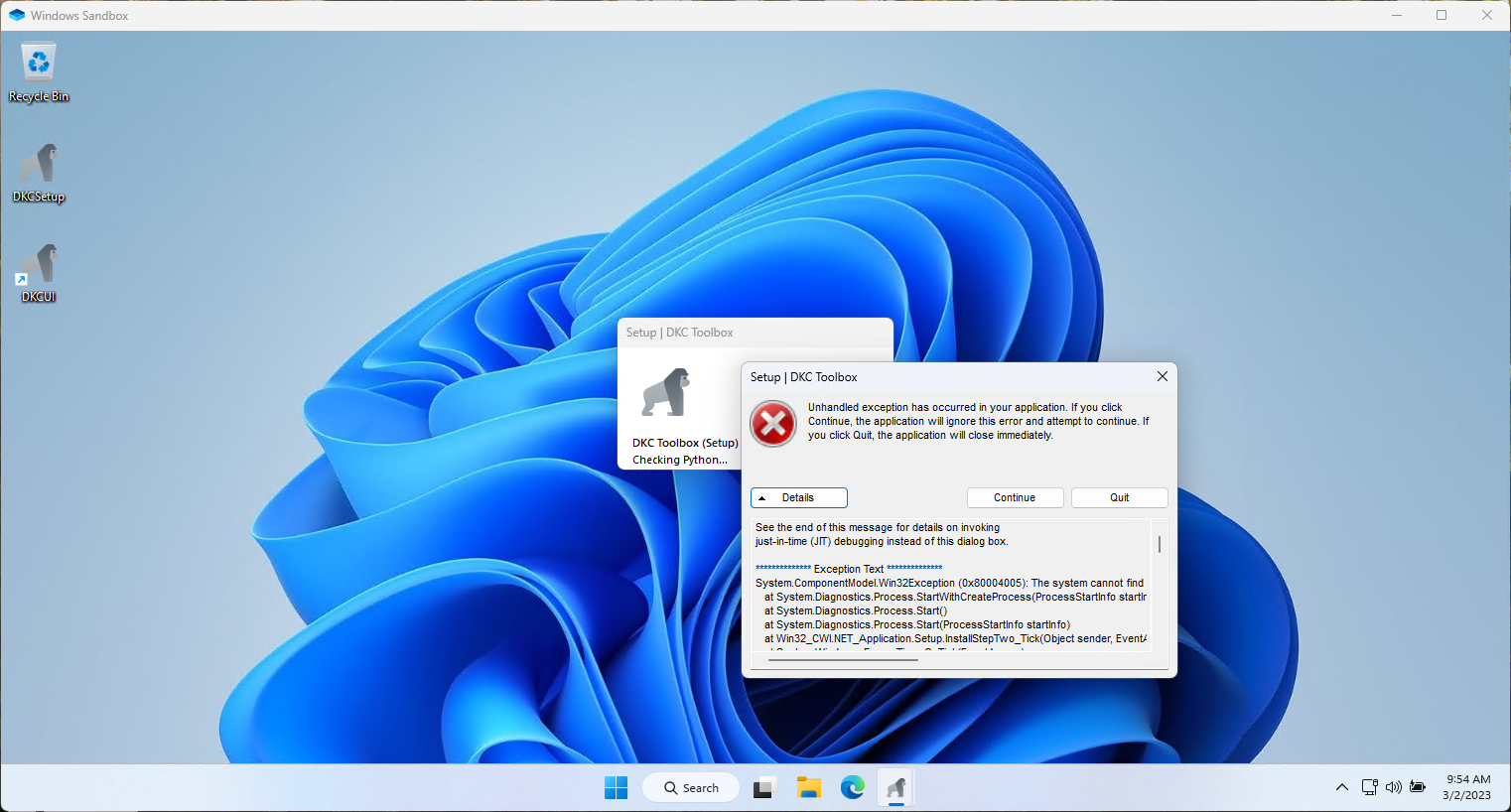Open the Recycle Bin desktop icon
Screen dimensions: 1511x812
pos(39,71)
